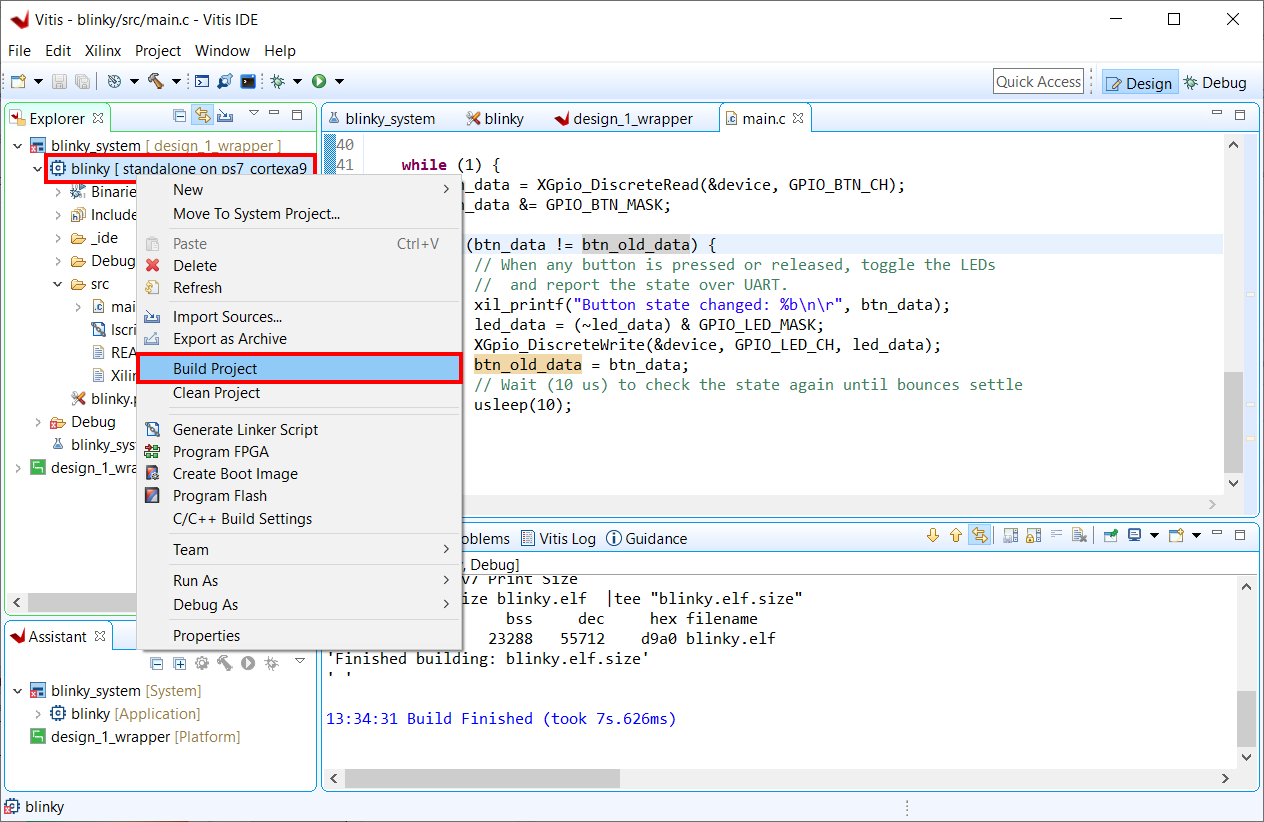Close the main.c editor tab
The width and height of the screenshot is (1264, 822).
(798, 118)
